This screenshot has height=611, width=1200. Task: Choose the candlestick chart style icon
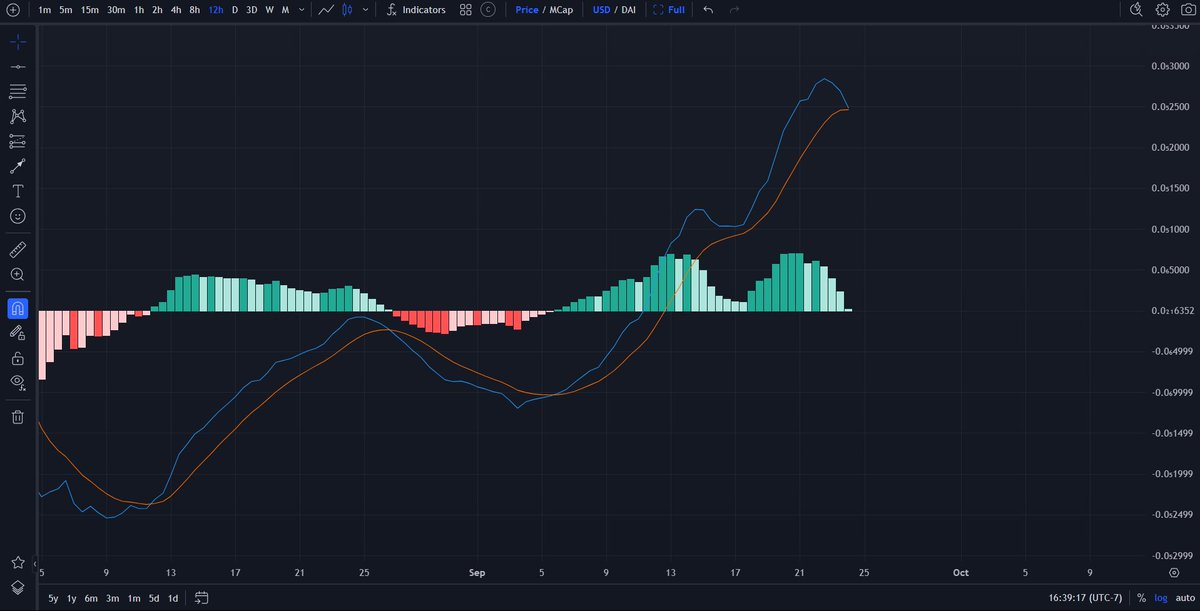[x=347, y=10]
